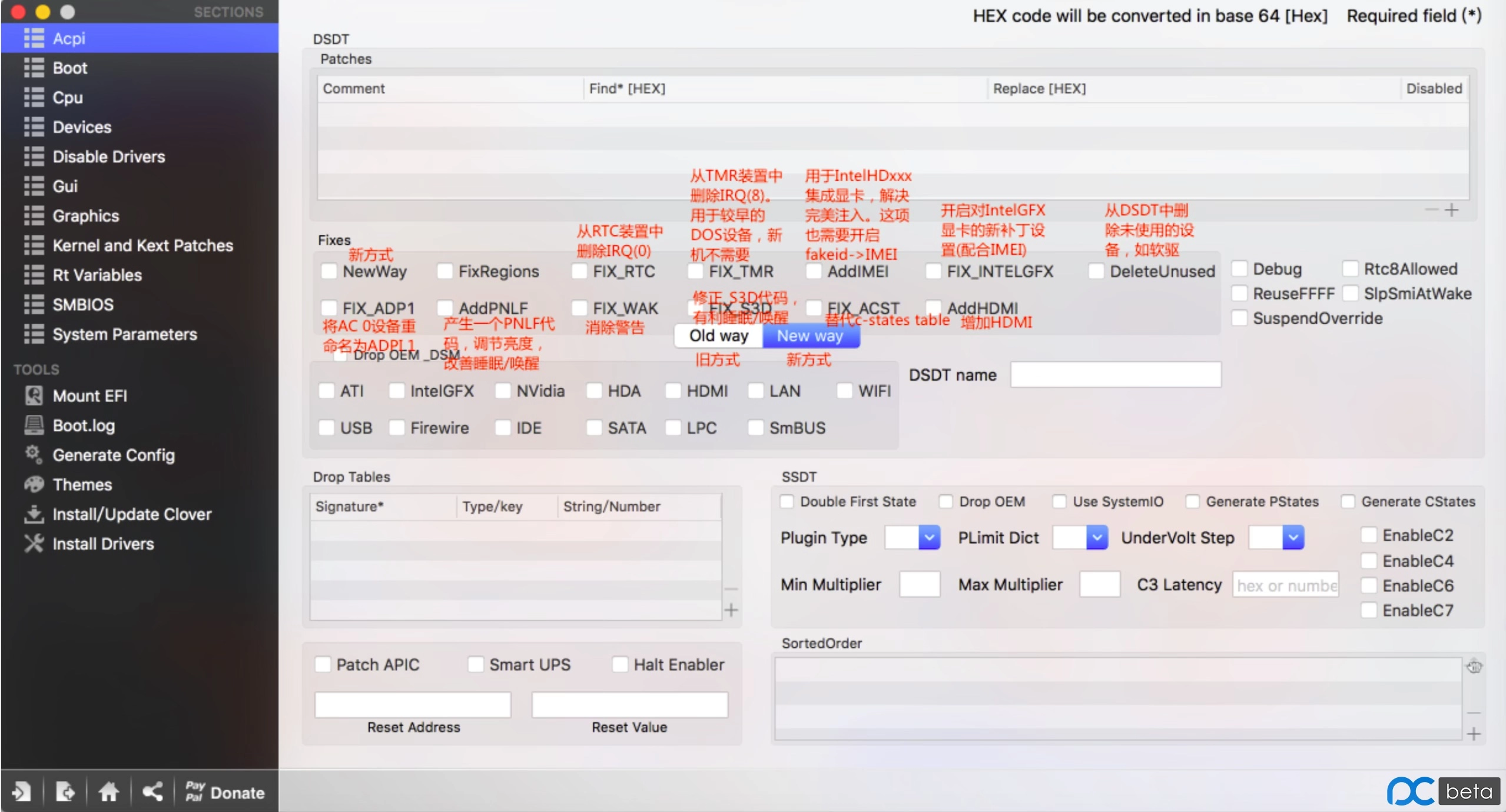Open the System Parameters section
The image size is (1506, 812).
(140, 334)
